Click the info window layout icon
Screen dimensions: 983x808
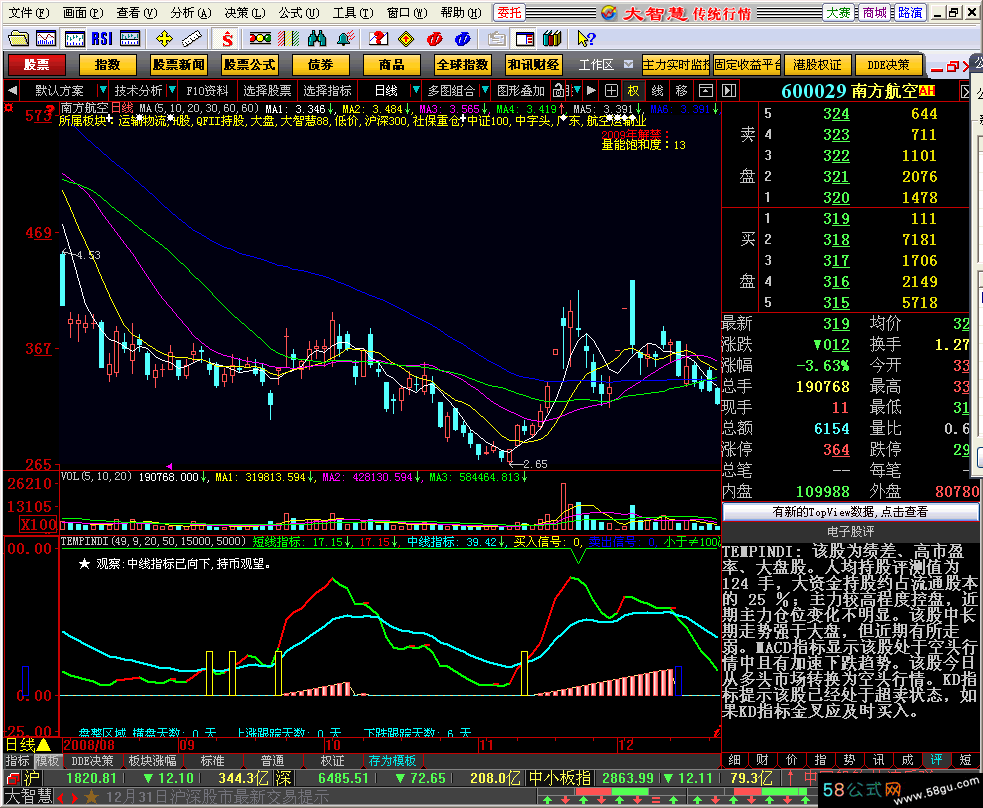click(x=525, y=39)
